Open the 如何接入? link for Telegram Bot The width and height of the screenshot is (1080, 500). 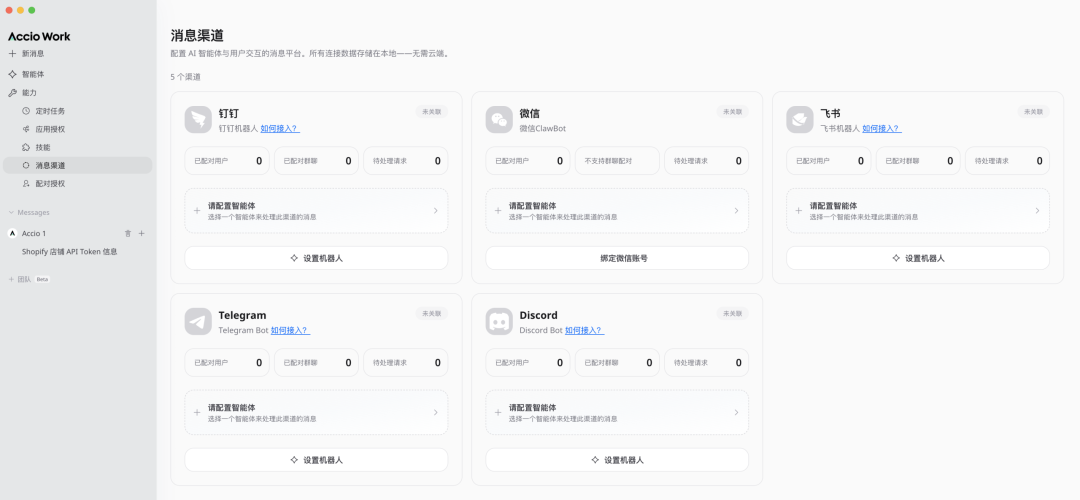[x=290, y=330]
